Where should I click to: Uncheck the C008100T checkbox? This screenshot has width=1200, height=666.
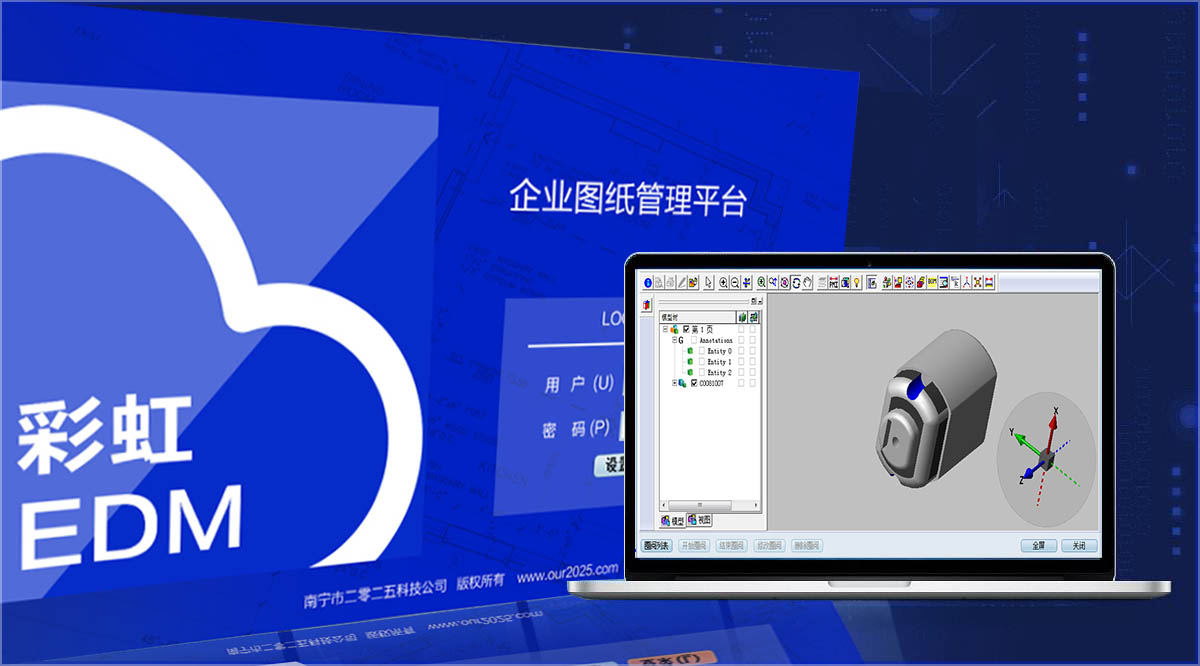(x=694, y=383)
